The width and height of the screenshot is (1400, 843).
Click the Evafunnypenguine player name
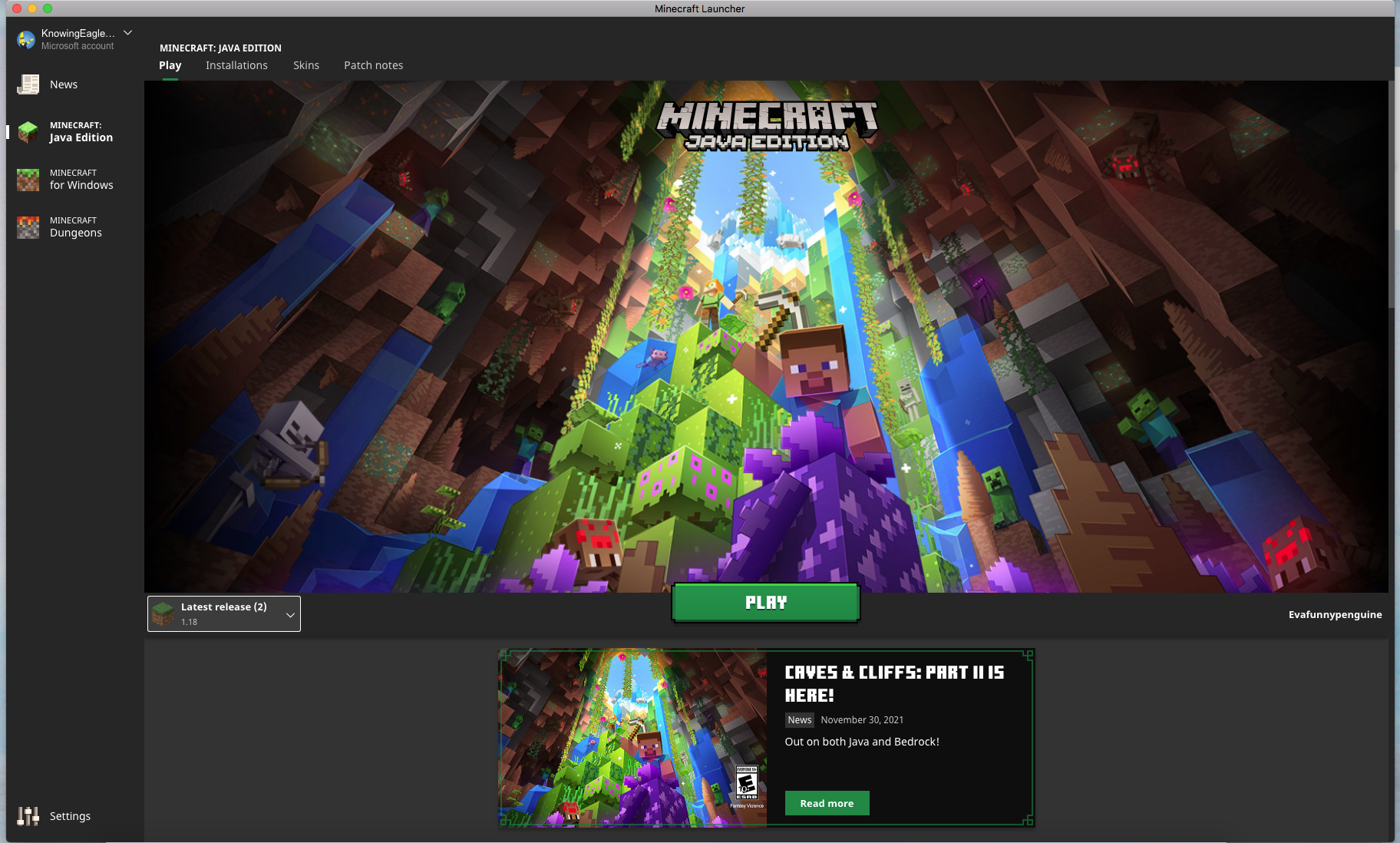click(1335, 614)
